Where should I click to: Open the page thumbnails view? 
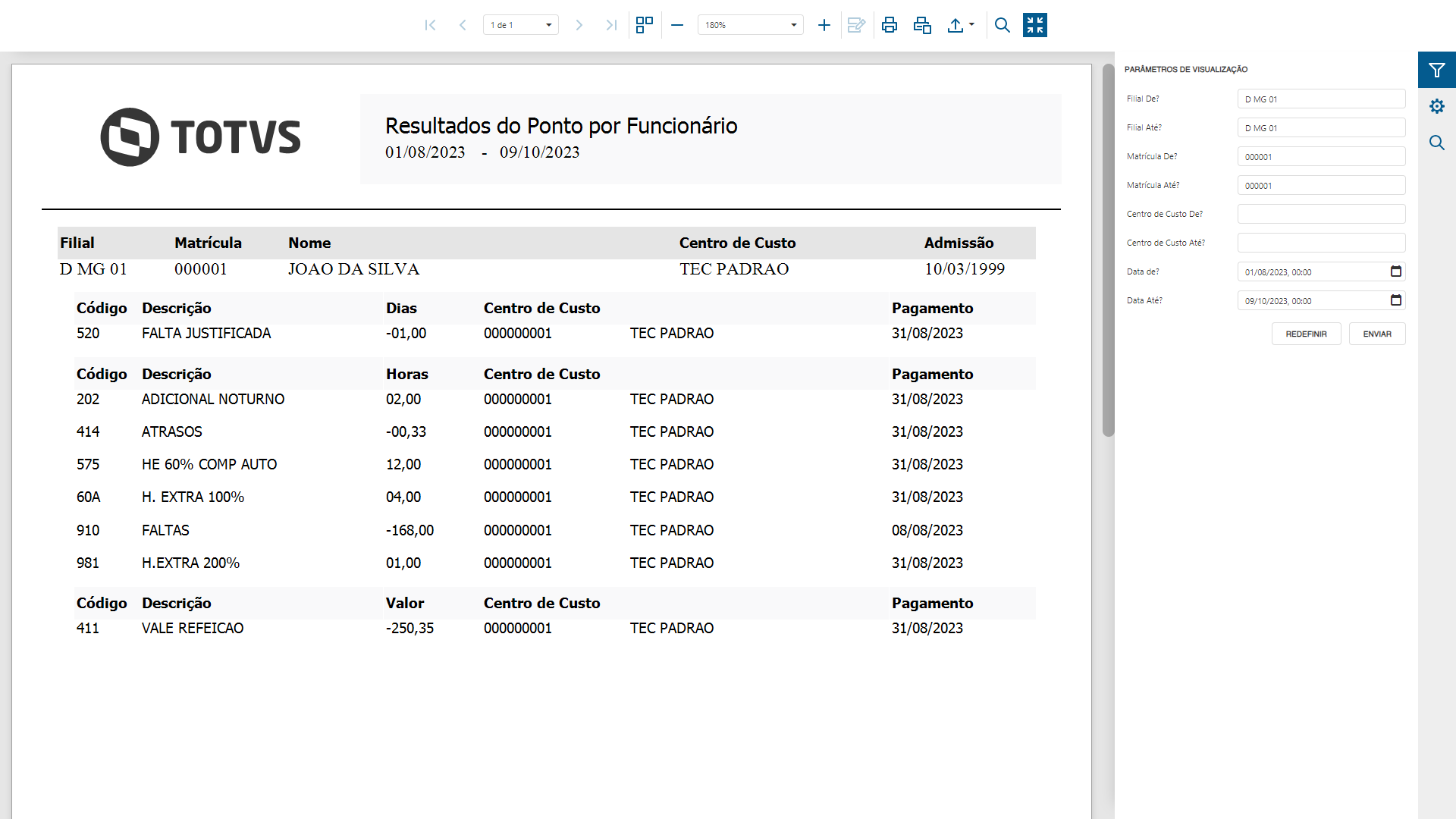click(x=644, y=25)
